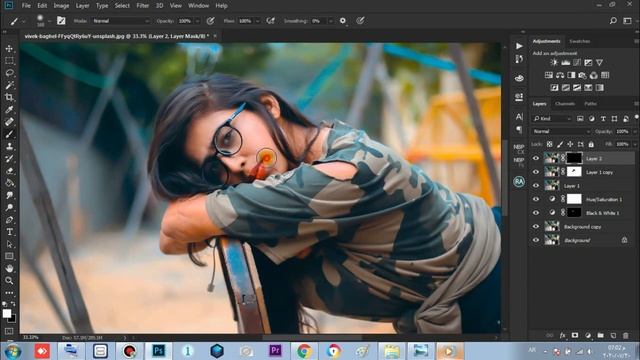This screenshot has height=360, width=640.
Task: Open the File menu
Action: coord(26,6)
